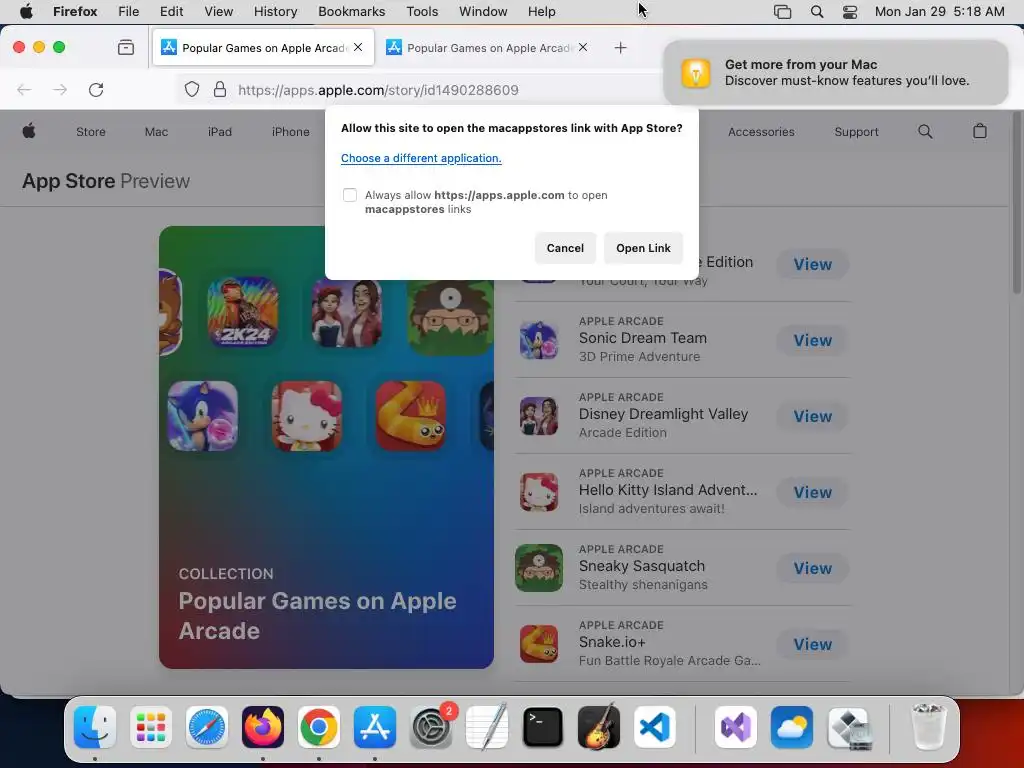Open the History menu
Image resolution: width=1024 pixels, height=768 pixels.
click(x=275, y=12)
